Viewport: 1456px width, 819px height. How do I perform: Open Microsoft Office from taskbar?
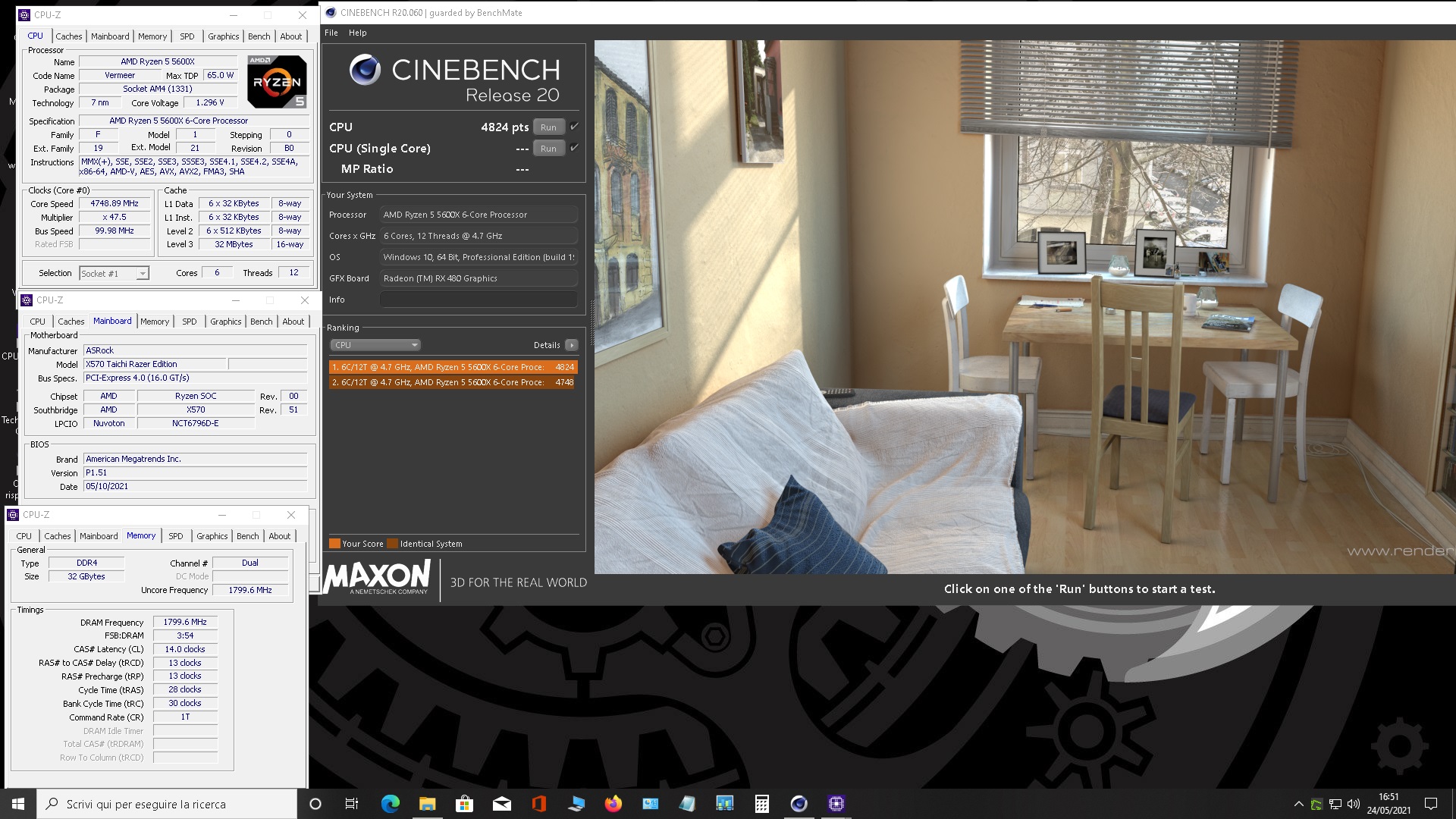pos(538,804)
